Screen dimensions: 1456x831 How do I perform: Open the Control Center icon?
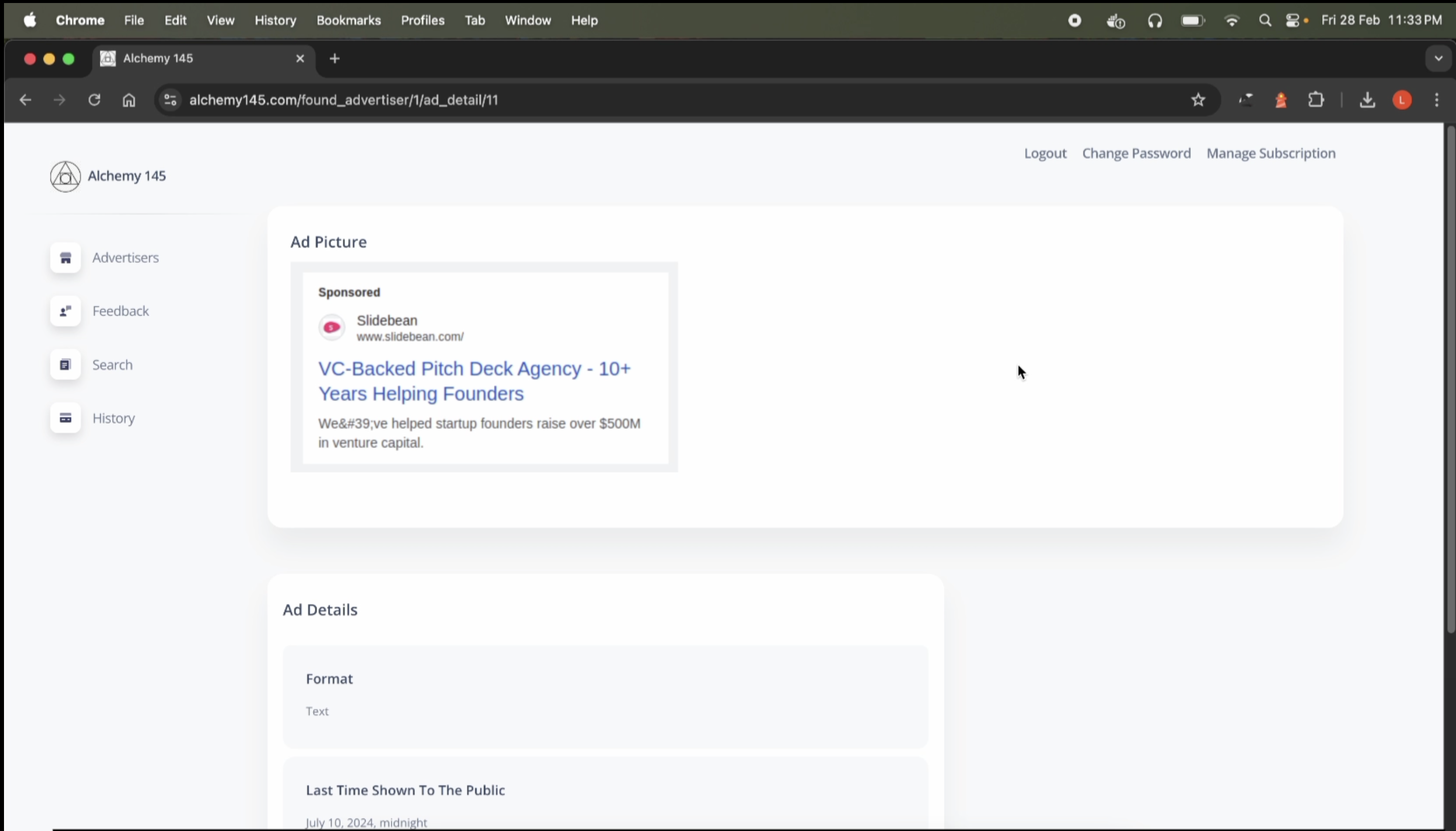tap(1294, 20)
